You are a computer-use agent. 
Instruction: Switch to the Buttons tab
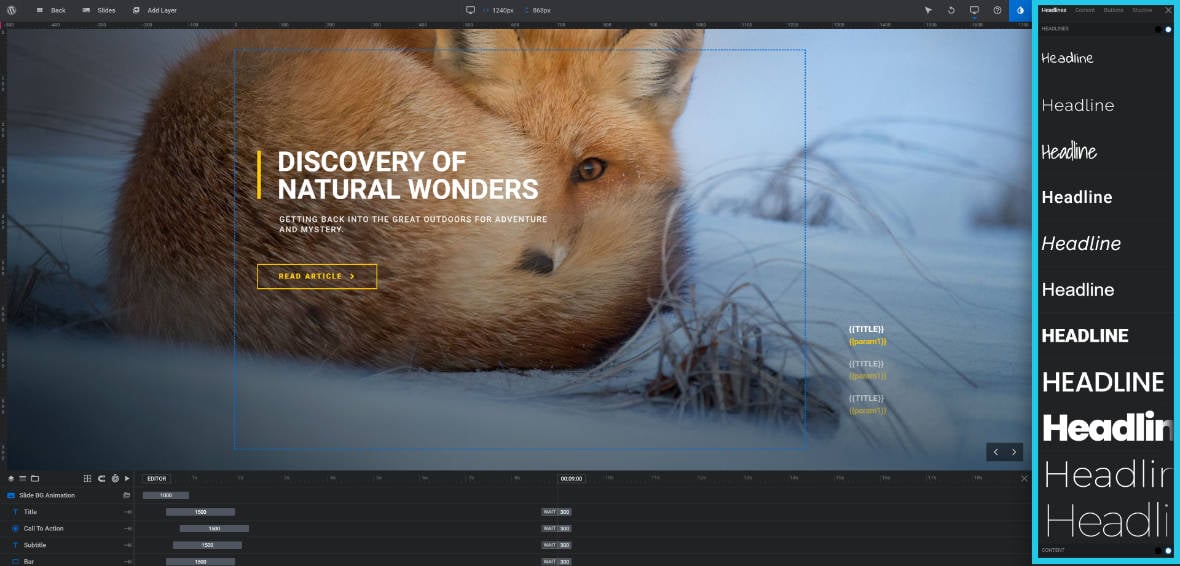[1113, 10]
